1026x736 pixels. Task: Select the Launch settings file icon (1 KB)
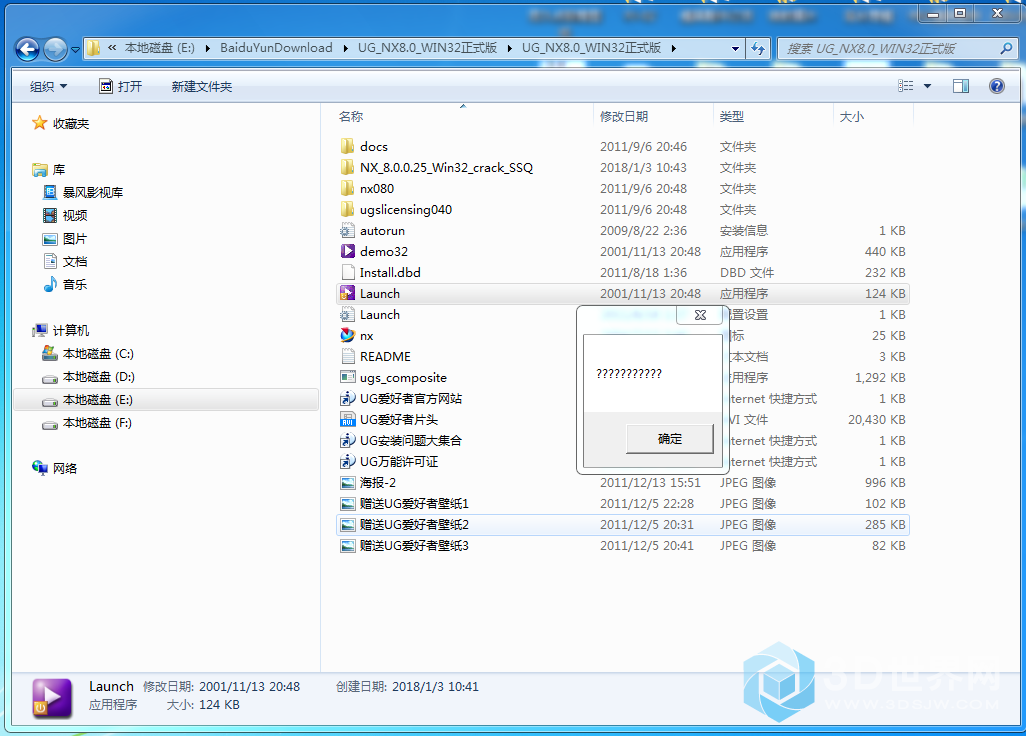[347, 315]
